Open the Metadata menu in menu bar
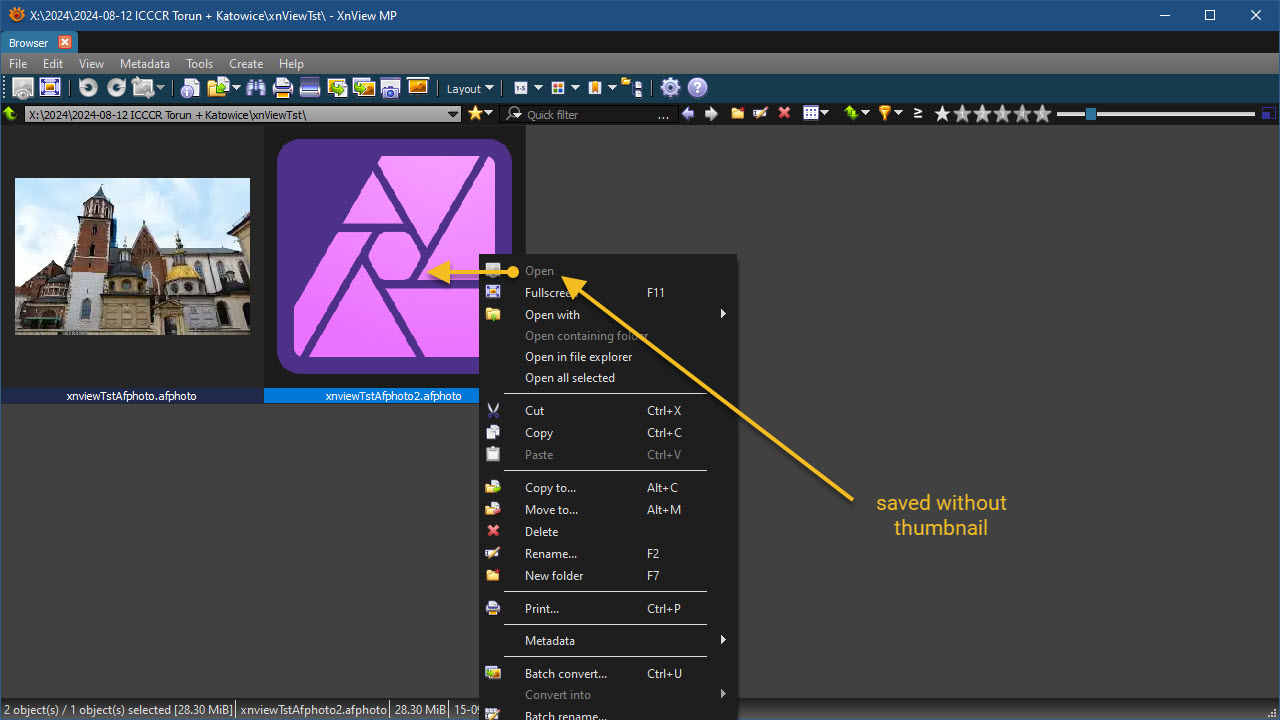The width and height of the screenshot is (1280, 720). 145,63
